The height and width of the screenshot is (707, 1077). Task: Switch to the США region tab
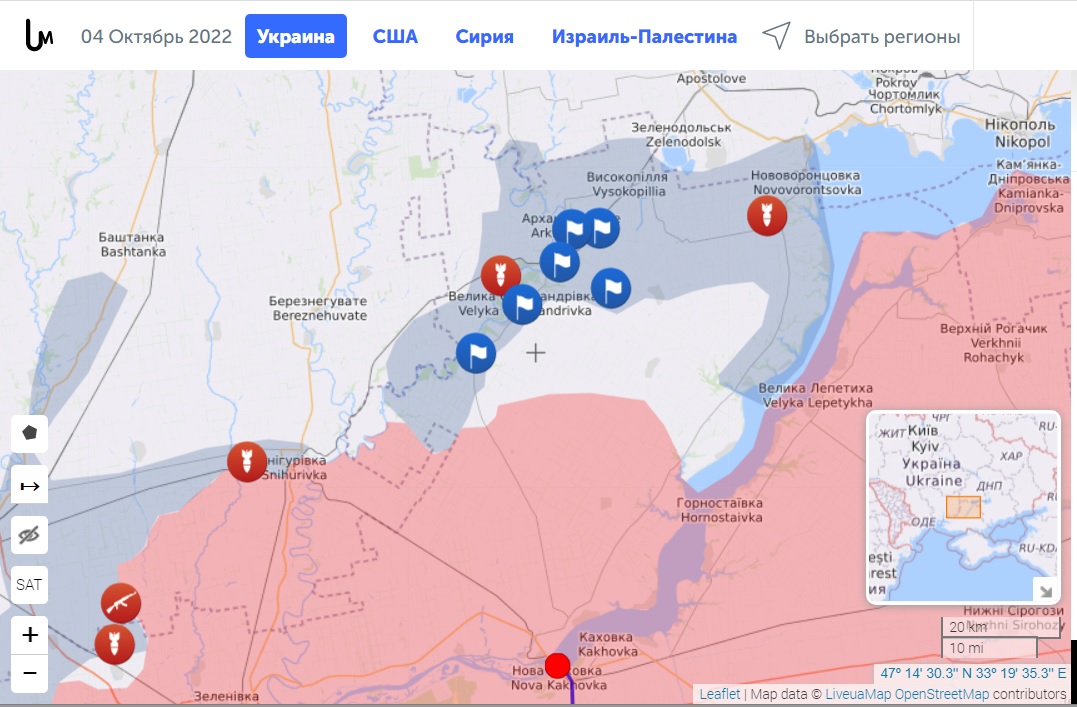tap(395, 36)
